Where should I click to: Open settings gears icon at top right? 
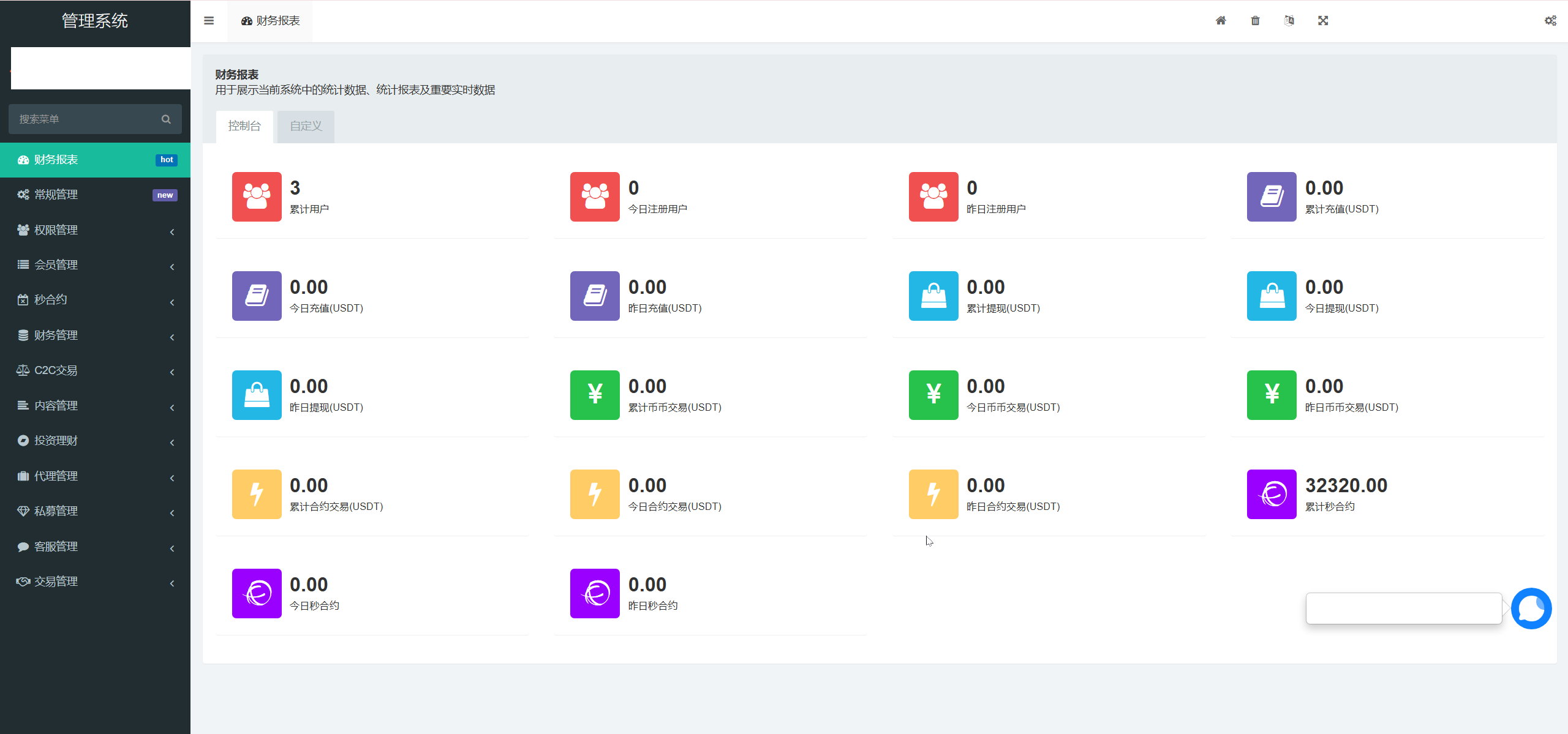coord(1550,21)
